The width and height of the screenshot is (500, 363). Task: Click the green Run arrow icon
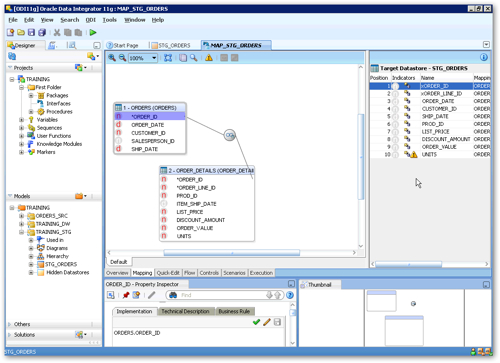pyautogui.click(x=93, y=32)
